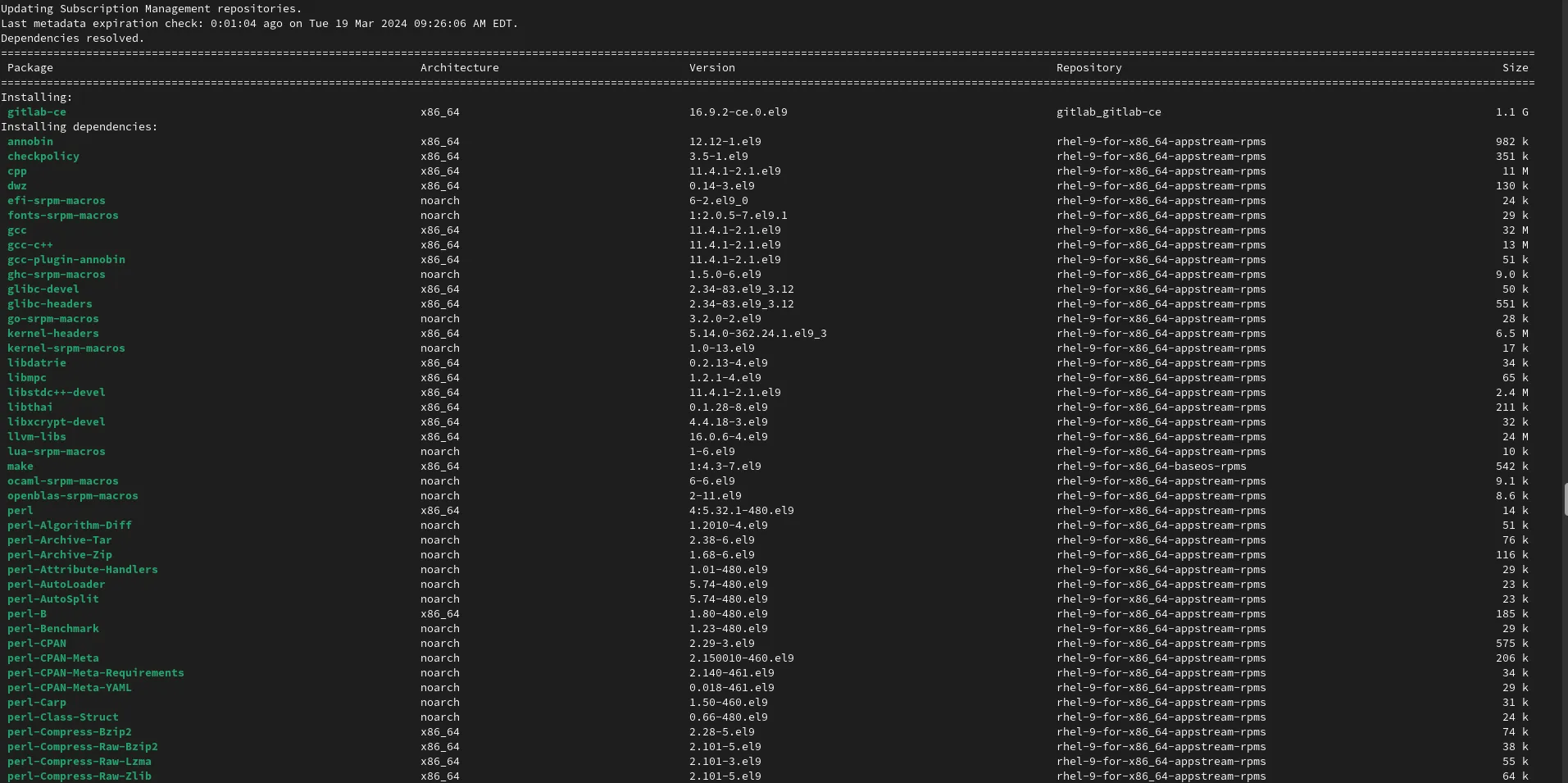Click perl-CPAN-Meta-Requirements package name
Screen dimensions: 1568x783
point(96,673)
